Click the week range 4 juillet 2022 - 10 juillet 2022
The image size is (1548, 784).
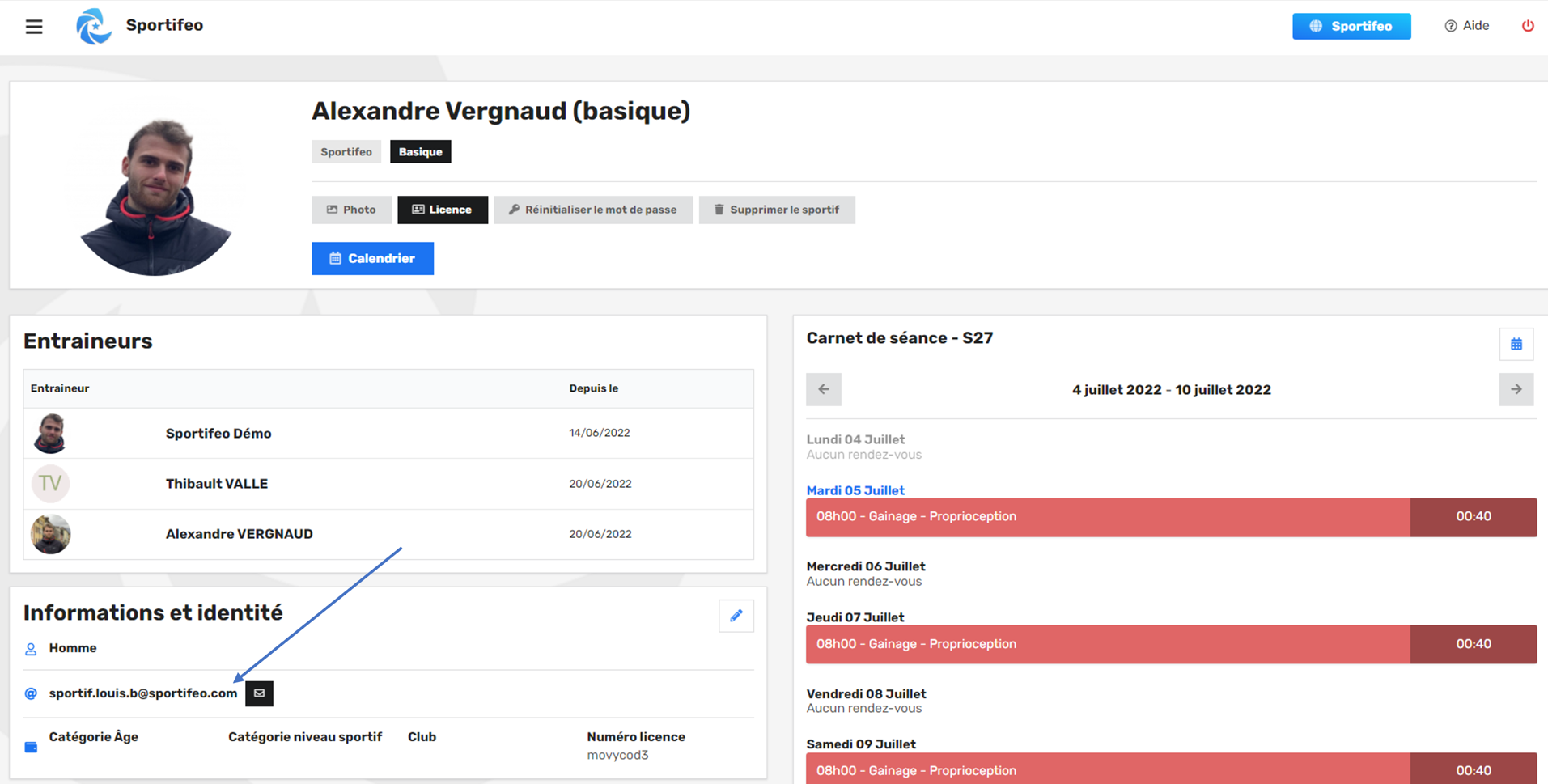coord(1171,390)
